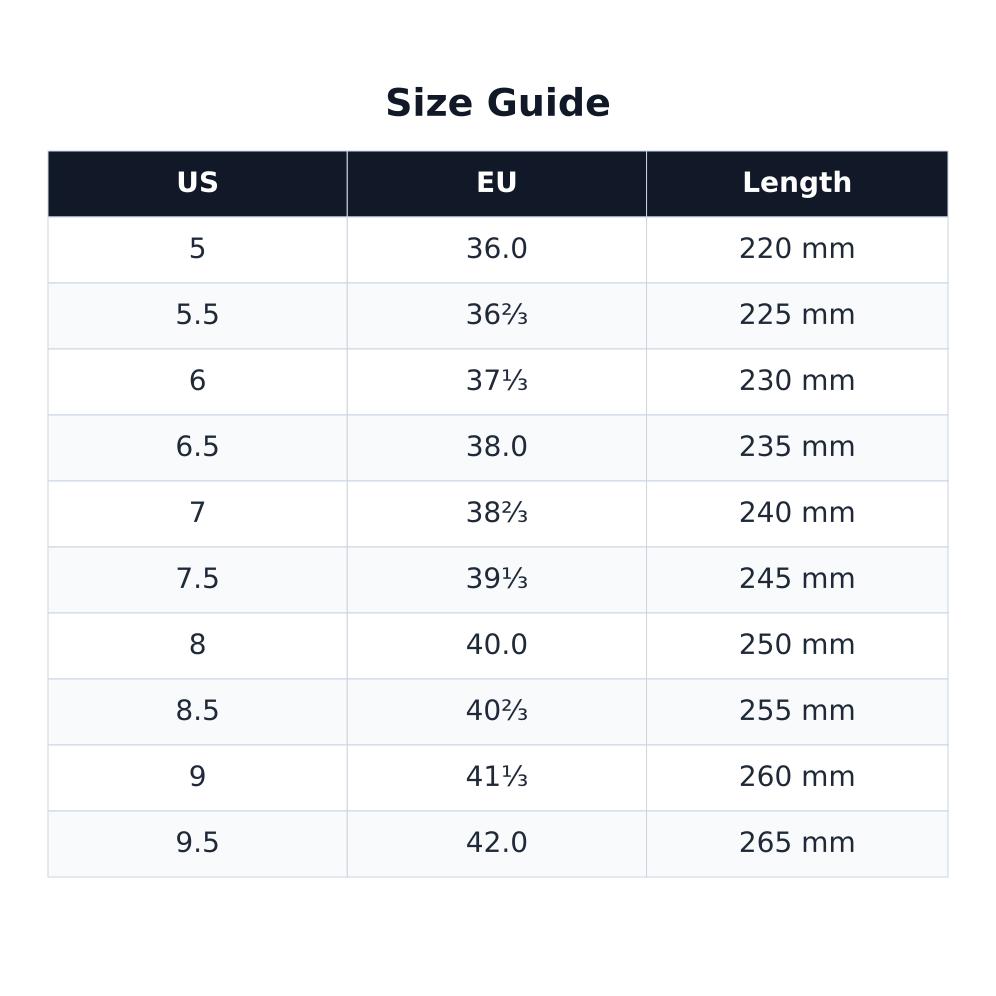Viewport: 996px width, 996px height.
Task: Click US size 9 cell
Action: coord(198,778)
